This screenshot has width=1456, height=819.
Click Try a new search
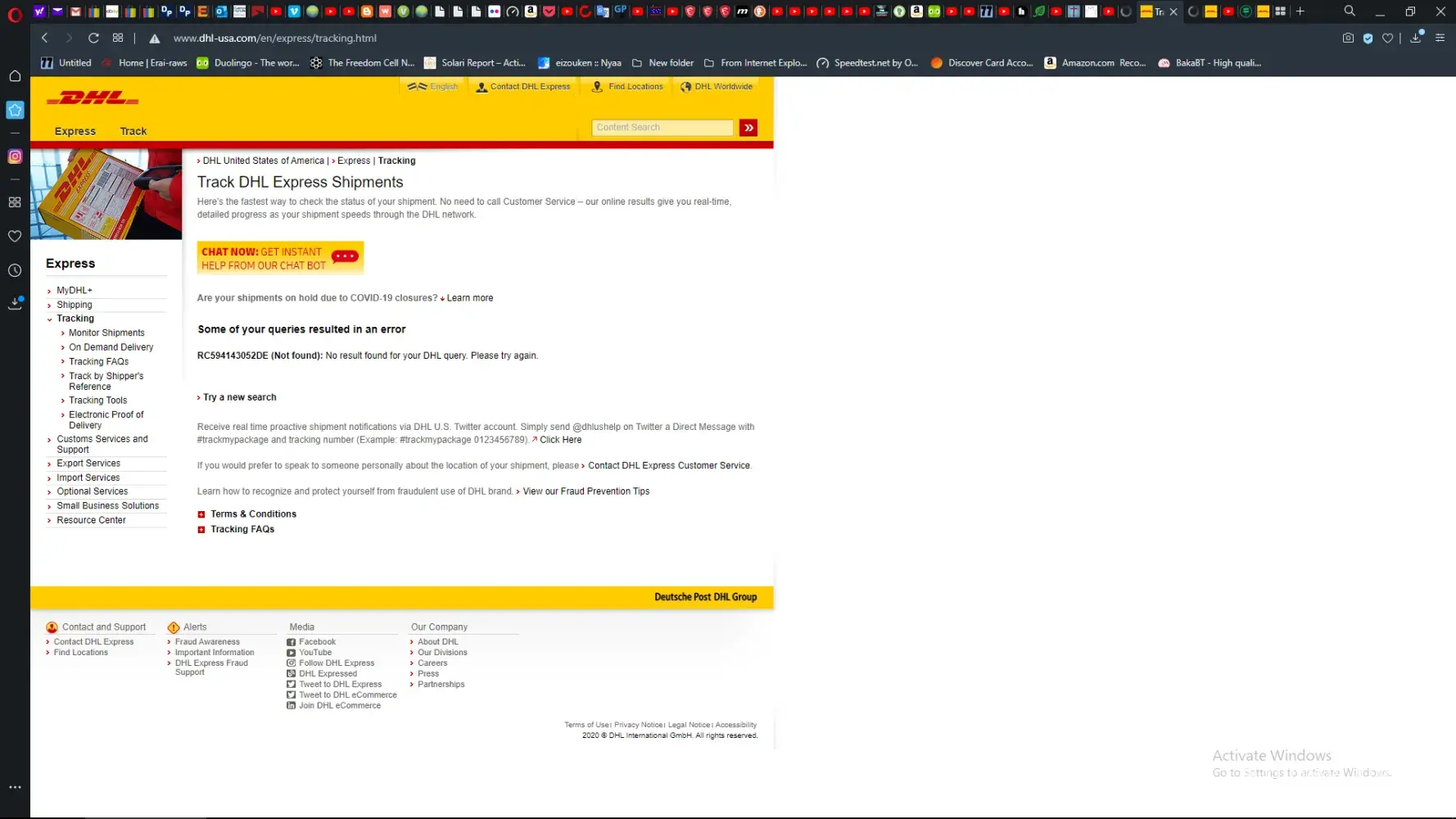[239, 397]
